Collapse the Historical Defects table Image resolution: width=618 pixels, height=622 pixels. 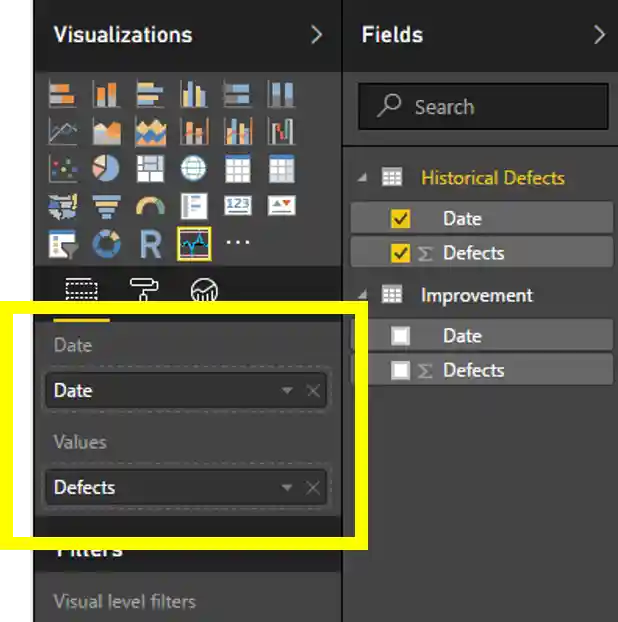tap(362, 178)
